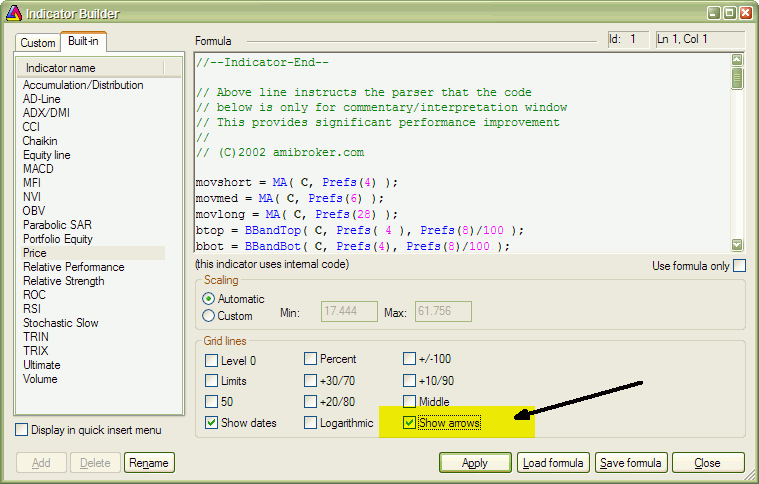Enable the Logarithmic grid checkbox
Image resolution: width=759 pixels, height=484 pixels.
[311, 423]
